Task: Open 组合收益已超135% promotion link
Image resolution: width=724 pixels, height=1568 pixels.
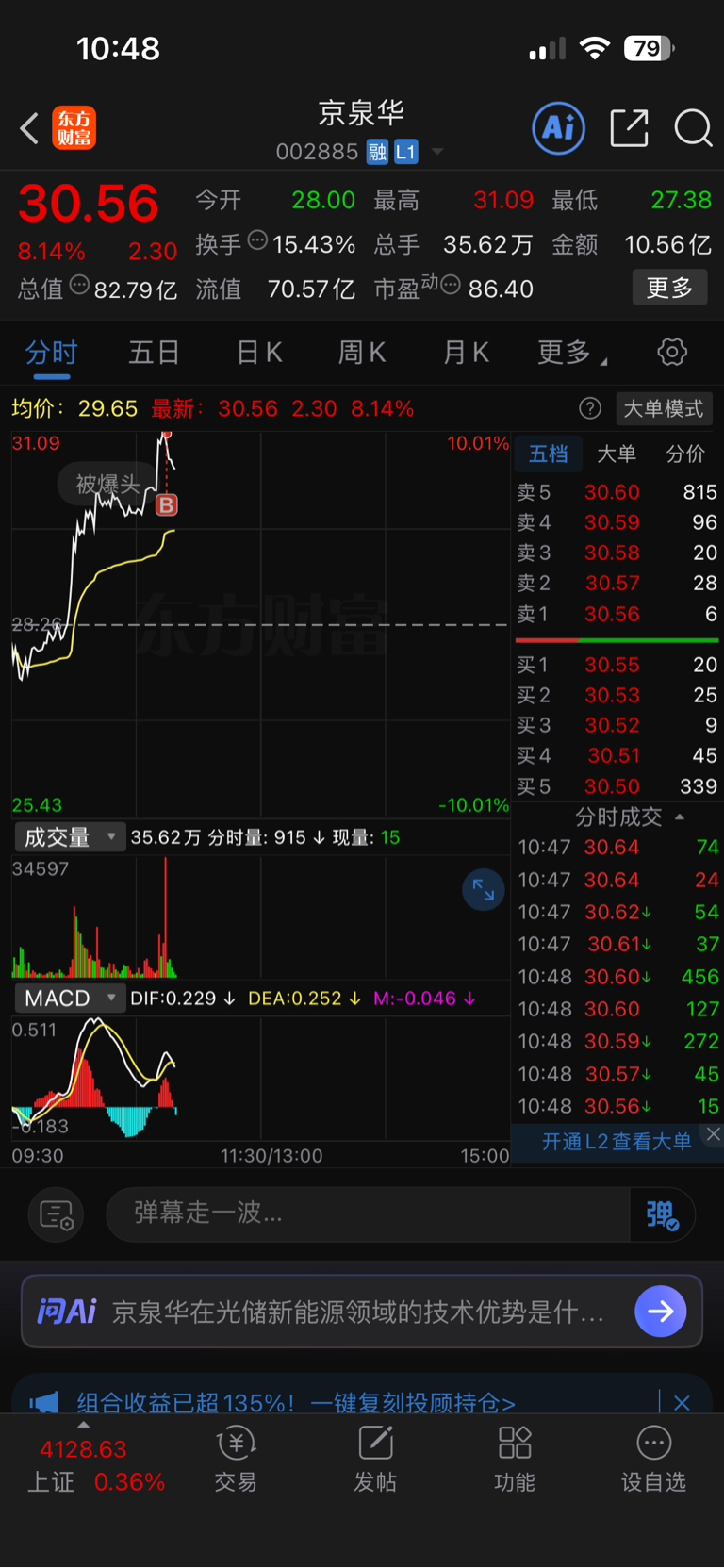Action: (296, 1402)
